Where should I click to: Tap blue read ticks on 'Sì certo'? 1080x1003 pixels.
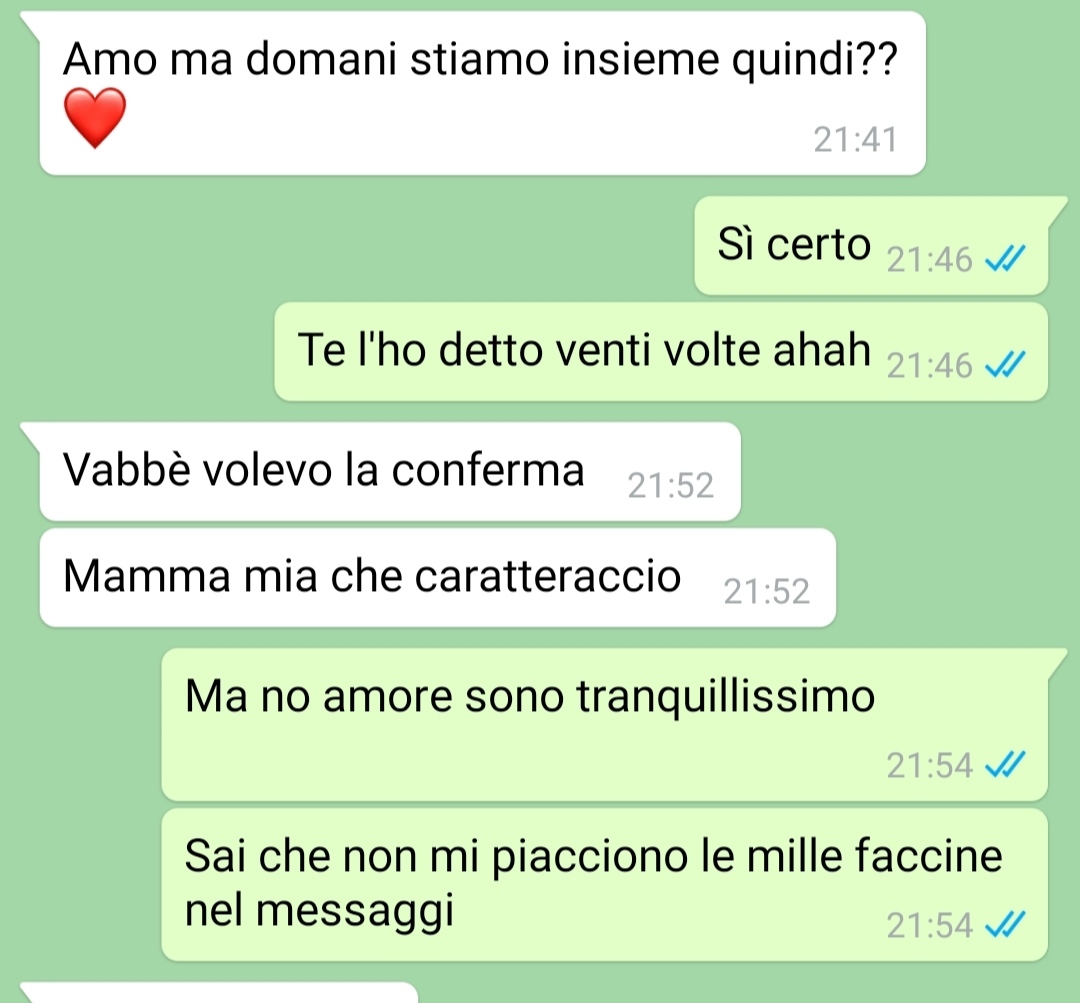tap(1006, 259)
